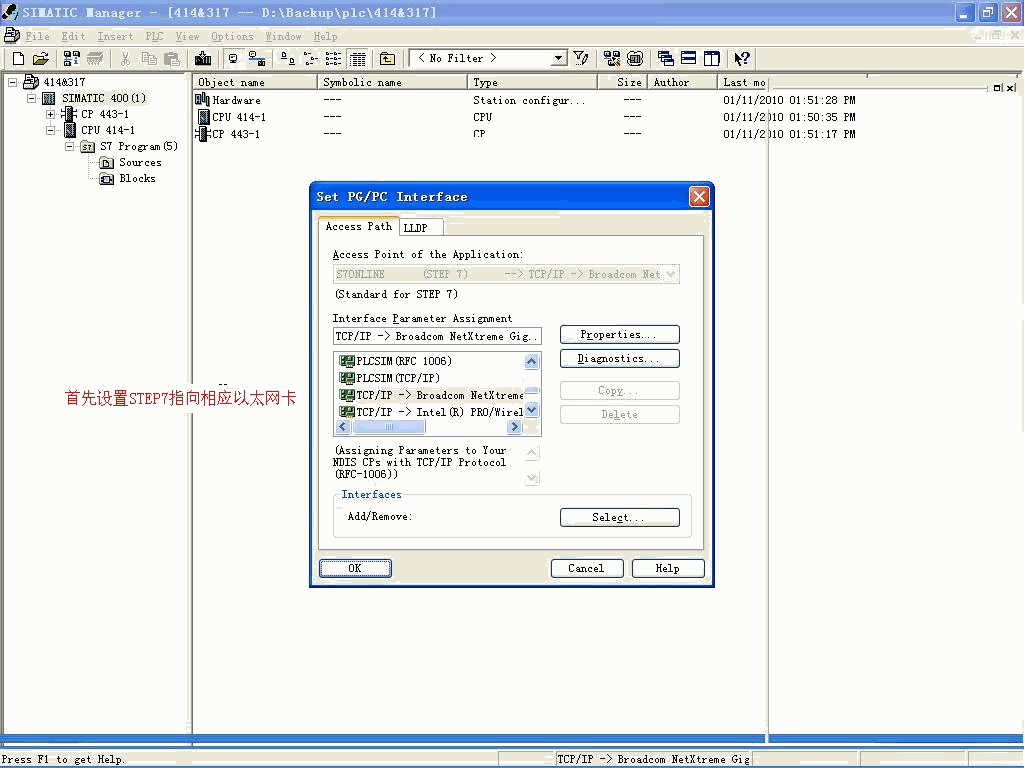Open the Insert menu
The width and height of the screenshot is (1025, 768).
115,37
